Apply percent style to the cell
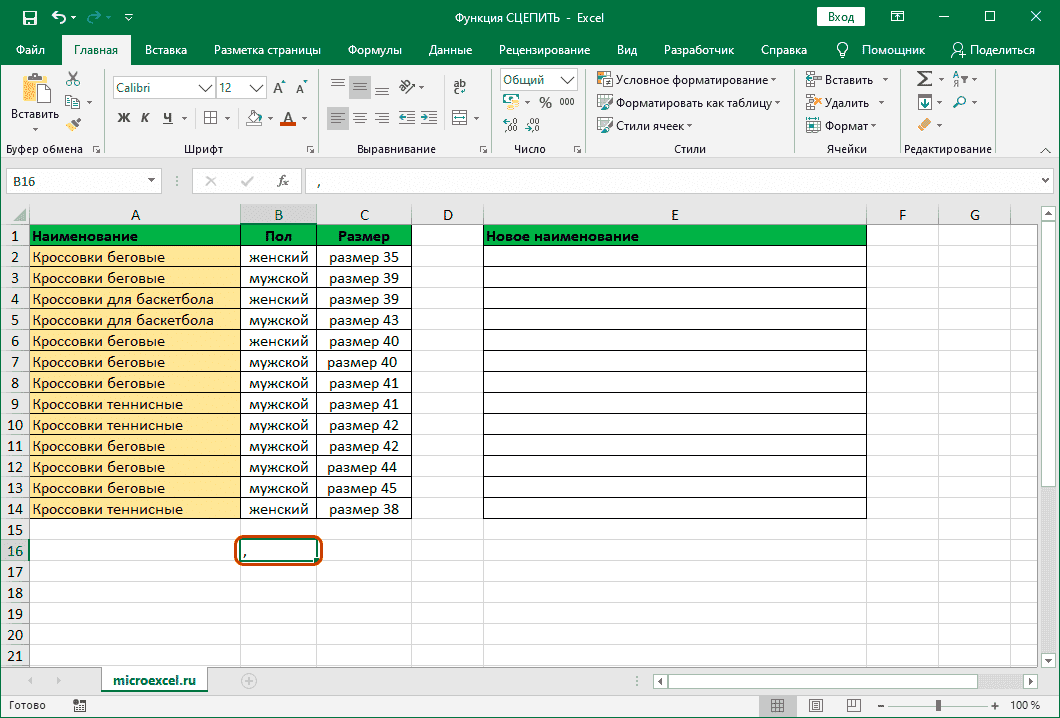Screen dimensions: 1060x718 (x=545, y=102)
